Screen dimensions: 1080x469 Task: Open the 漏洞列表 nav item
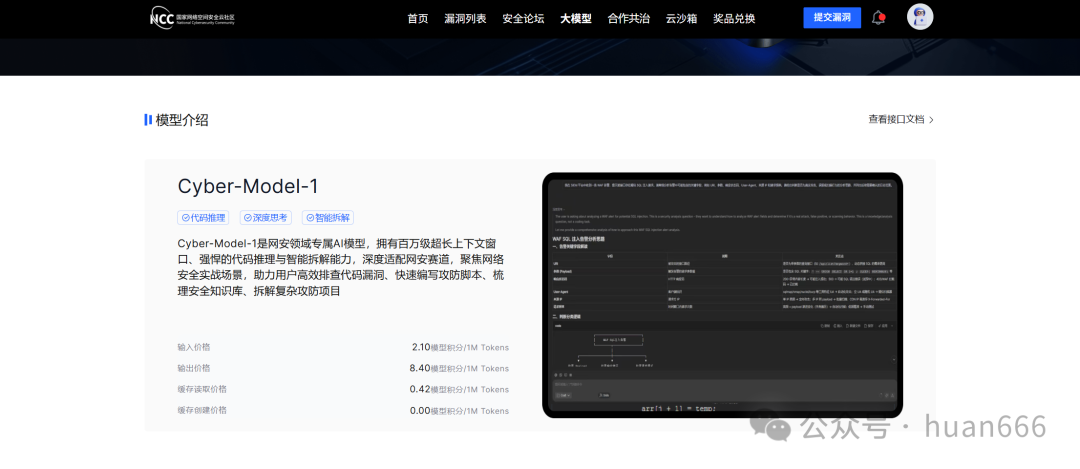pos(466,19)
